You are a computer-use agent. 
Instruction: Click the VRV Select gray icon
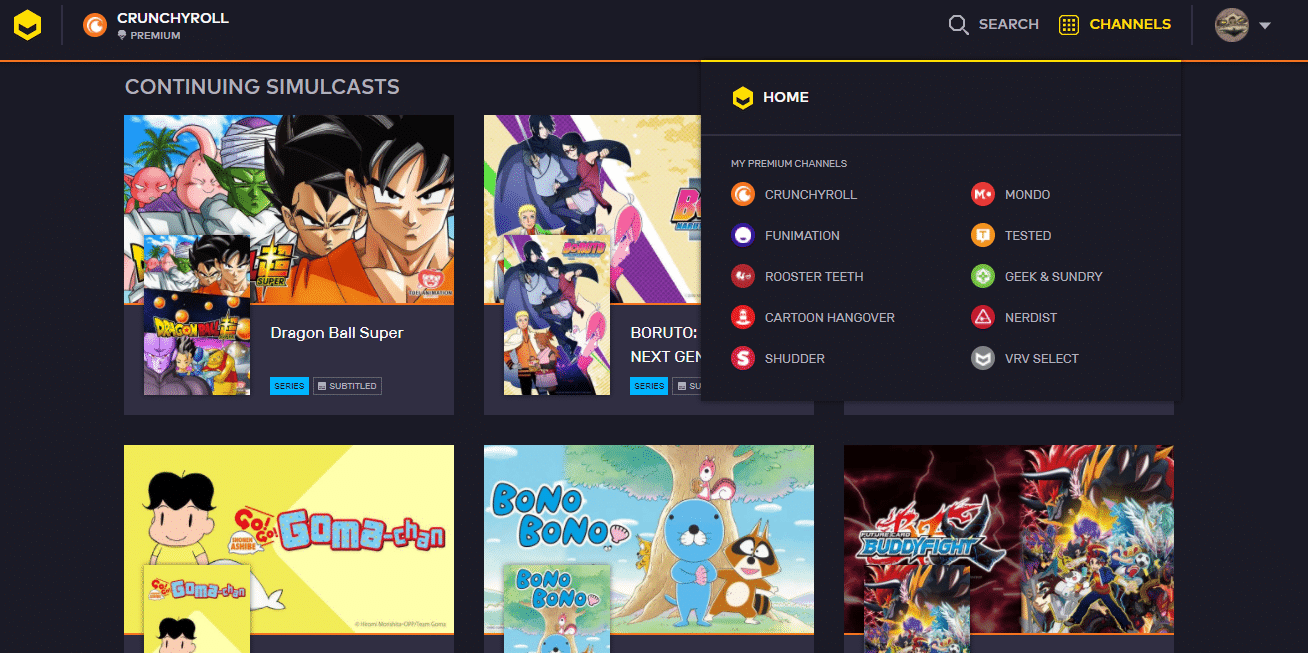pyautogui.click(x=983, y=358)
